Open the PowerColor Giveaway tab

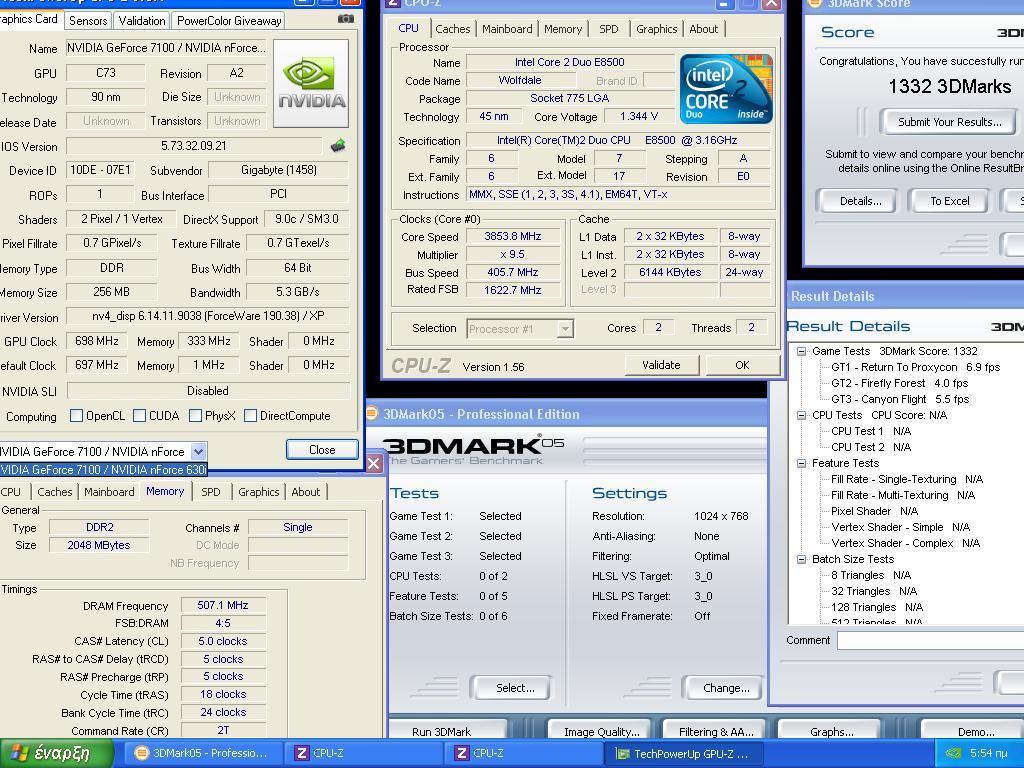coord(229,20)
